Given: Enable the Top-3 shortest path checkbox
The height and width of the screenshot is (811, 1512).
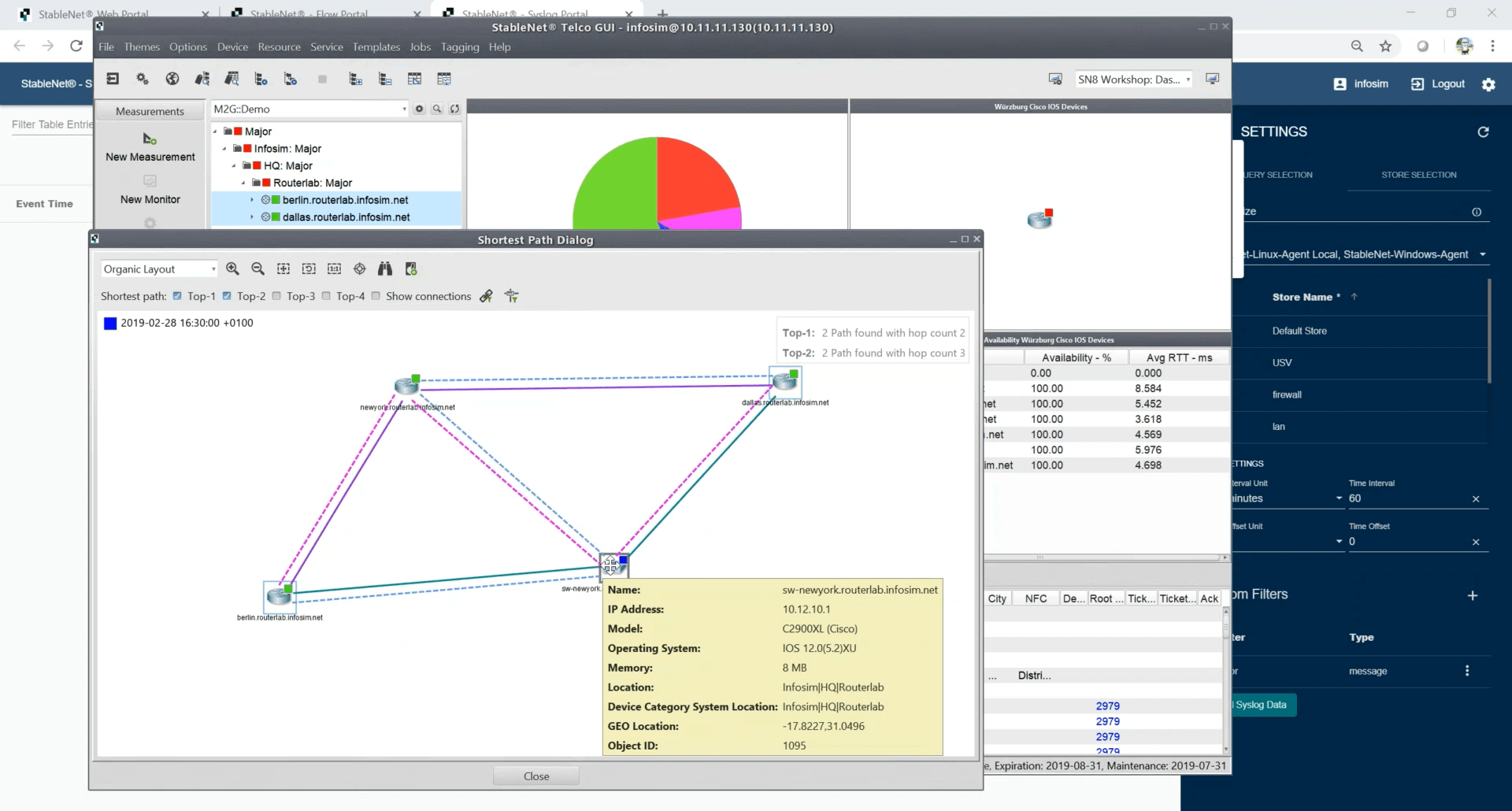Looking at the screenshot, I should tap(276, 296).
